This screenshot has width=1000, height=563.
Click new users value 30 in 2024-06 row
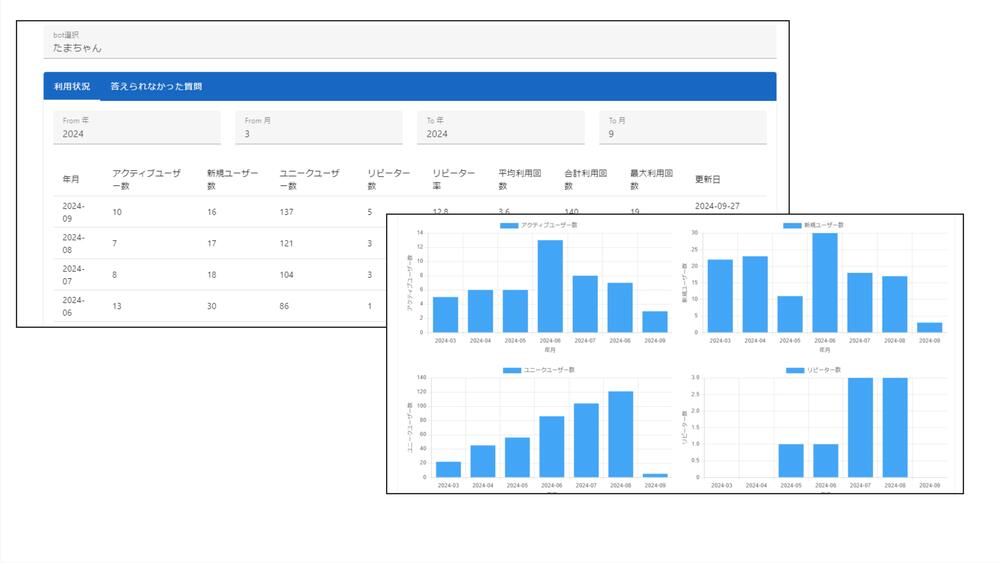point(212,306)
